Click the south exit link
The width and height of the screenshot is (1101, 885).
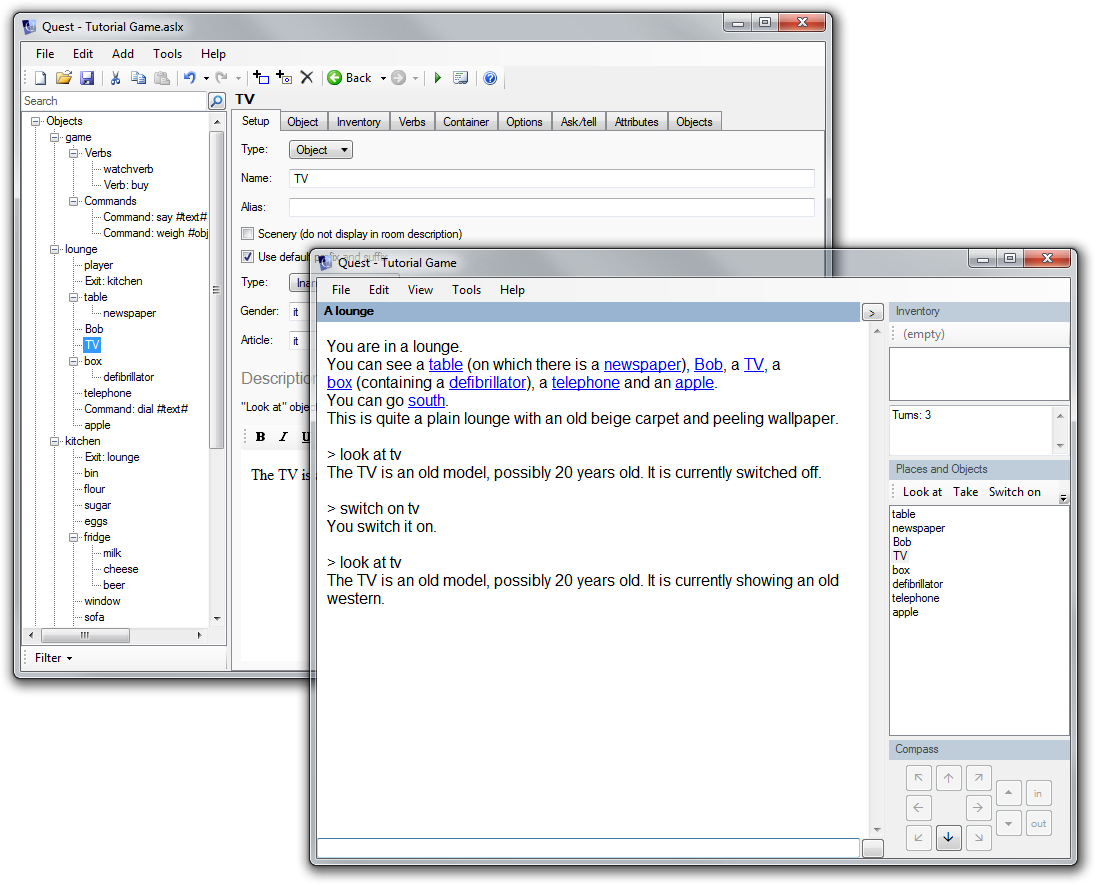[427, 400]
